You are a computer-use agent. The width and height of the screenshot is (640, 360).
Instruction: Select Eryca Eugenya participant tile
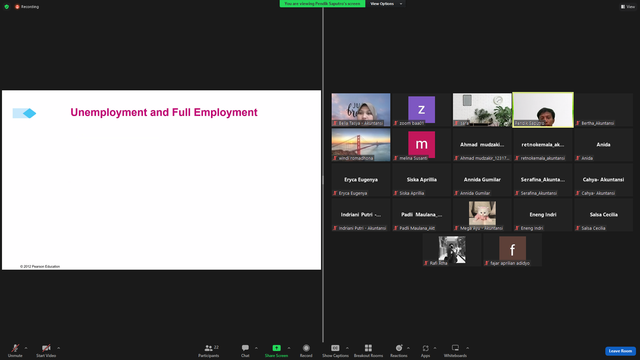pos(361,180)
